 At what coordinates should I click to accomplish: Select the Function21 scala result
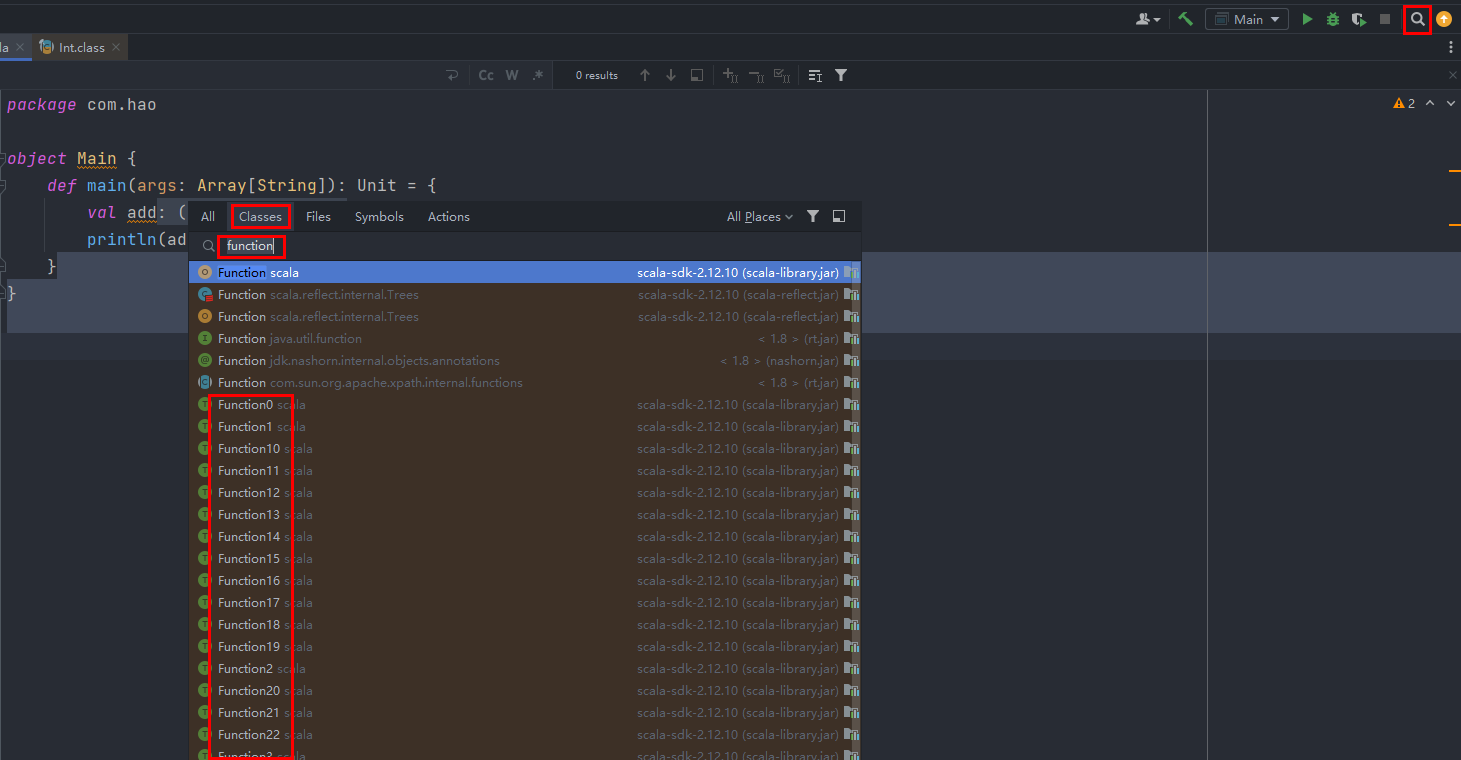525,712
